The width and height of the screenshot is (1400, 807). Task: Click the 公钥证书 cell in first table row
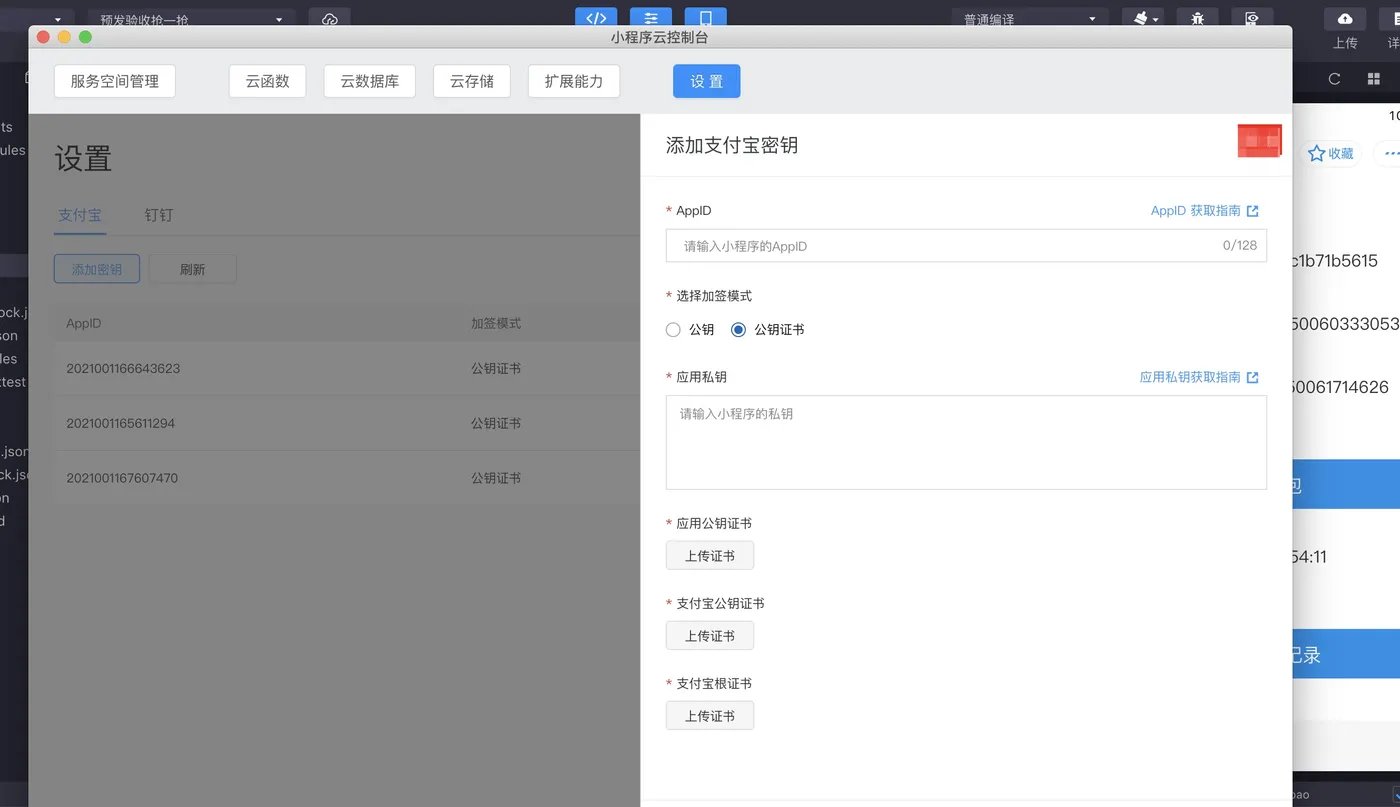496,368
